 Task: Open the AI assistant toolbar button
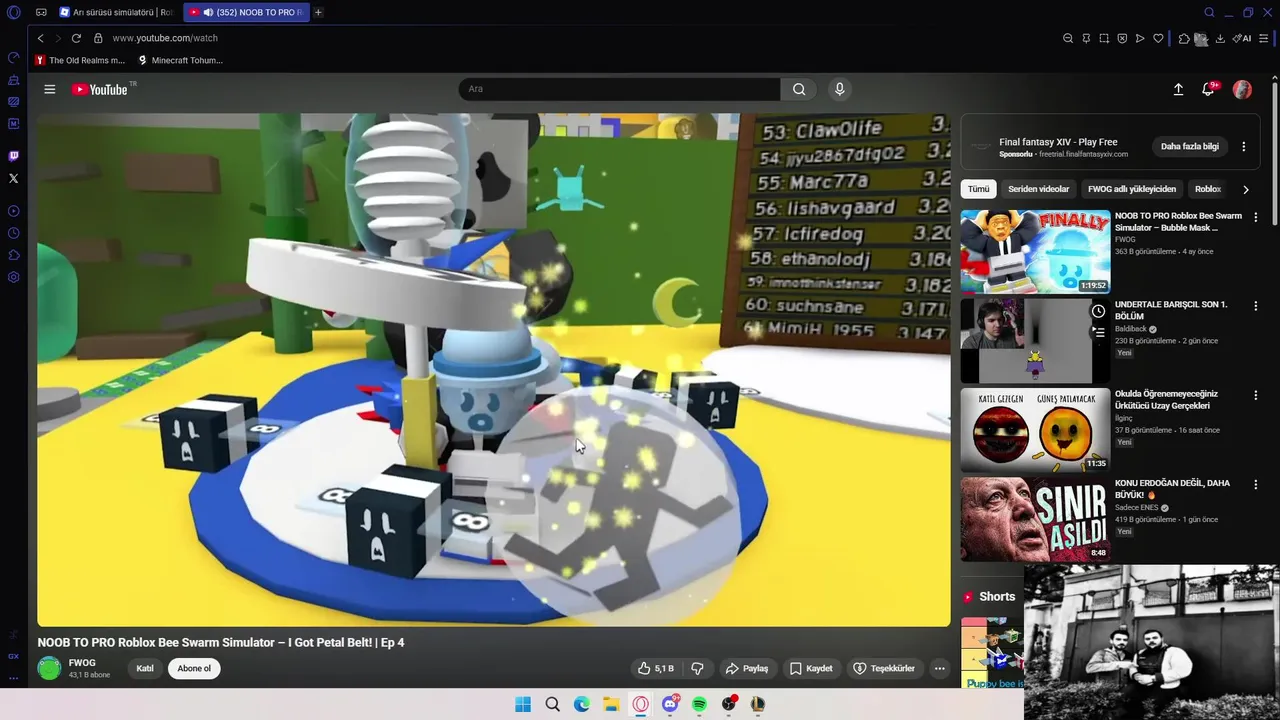pyautogui.click(x=1242, y=38)
